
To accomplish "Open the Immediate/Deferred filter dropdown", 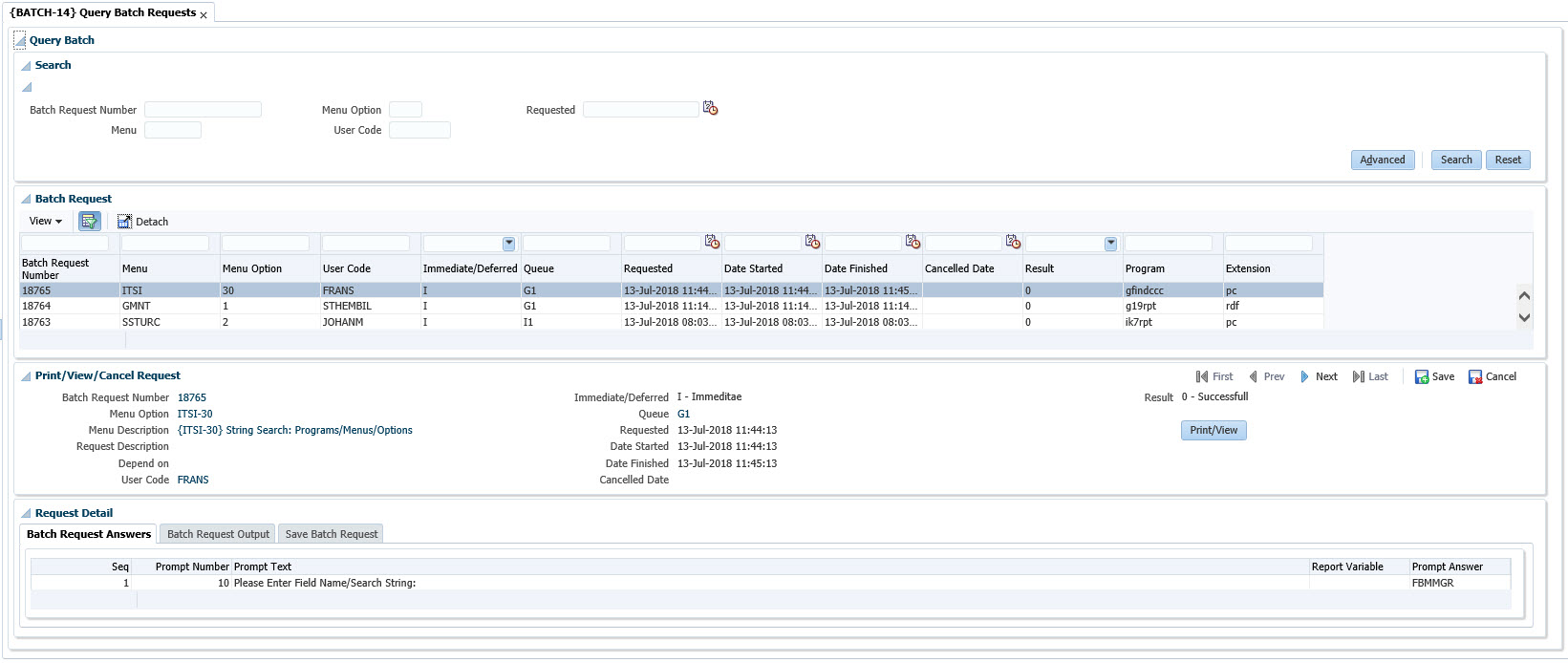I will (508, 244).
